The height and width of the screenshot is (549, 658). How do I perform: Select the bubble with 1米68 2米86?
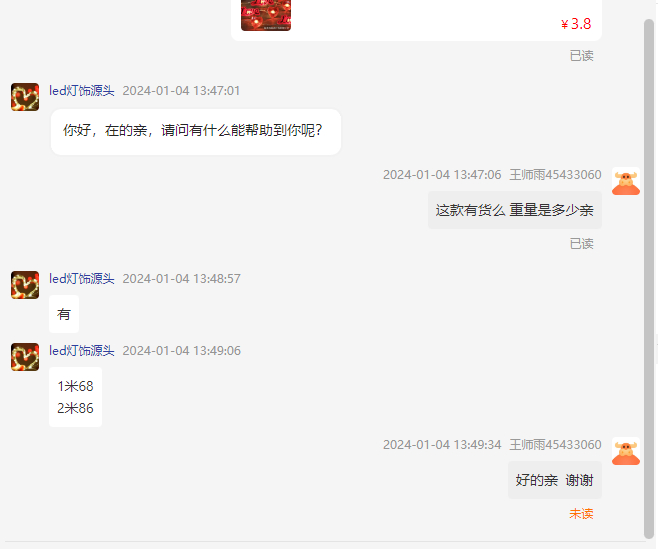(x=76, y=397)
